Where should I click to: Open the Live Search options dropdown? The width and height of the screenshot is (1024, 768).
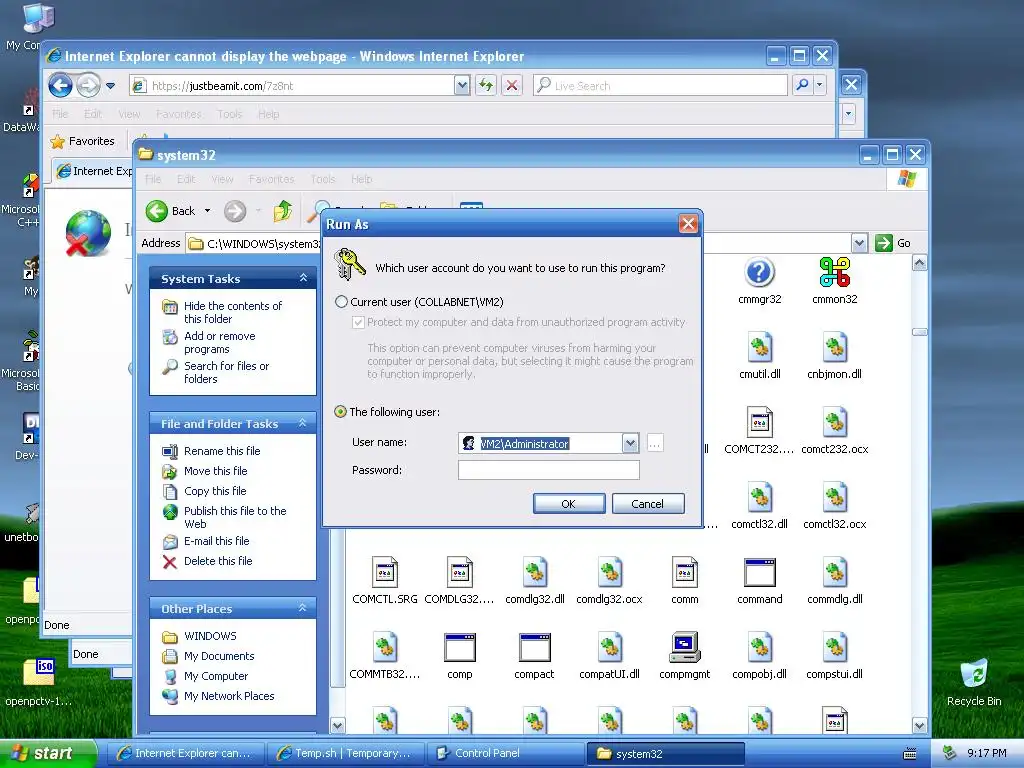819,85
